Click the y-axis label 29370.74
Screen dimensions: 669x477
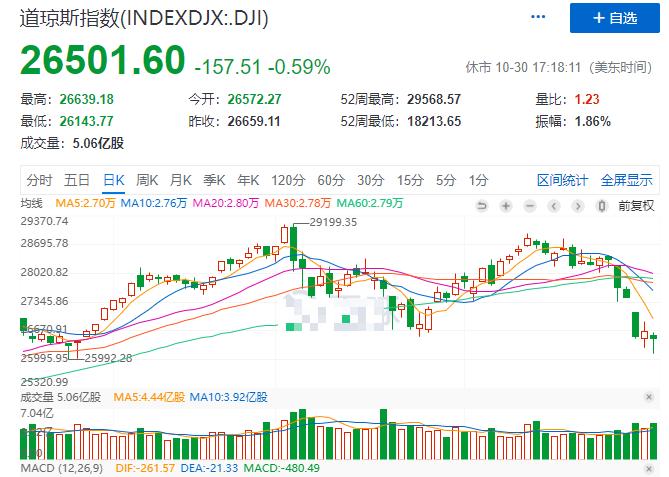tap(44, 221)
